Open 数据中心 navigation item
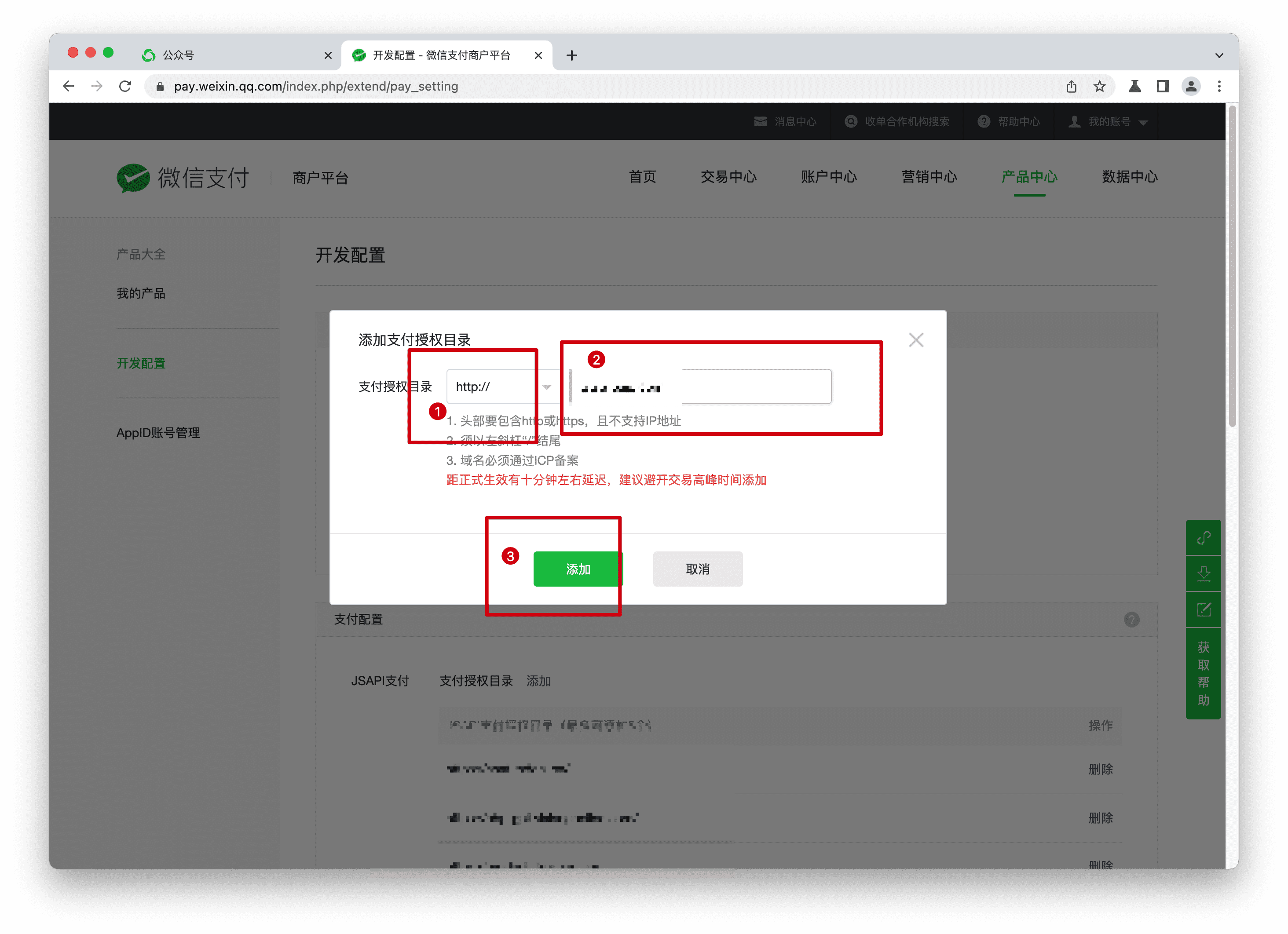 [x=1130, y=177]
